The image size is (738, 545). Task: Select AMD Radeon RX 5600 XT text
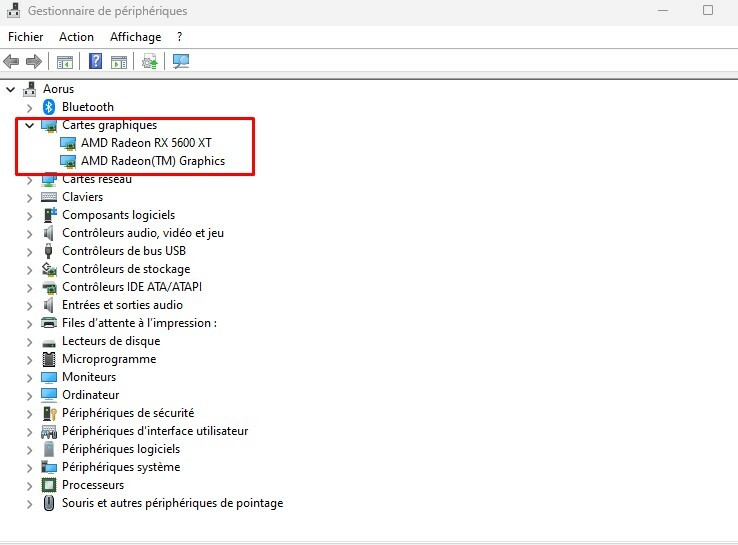pos(146,143)
